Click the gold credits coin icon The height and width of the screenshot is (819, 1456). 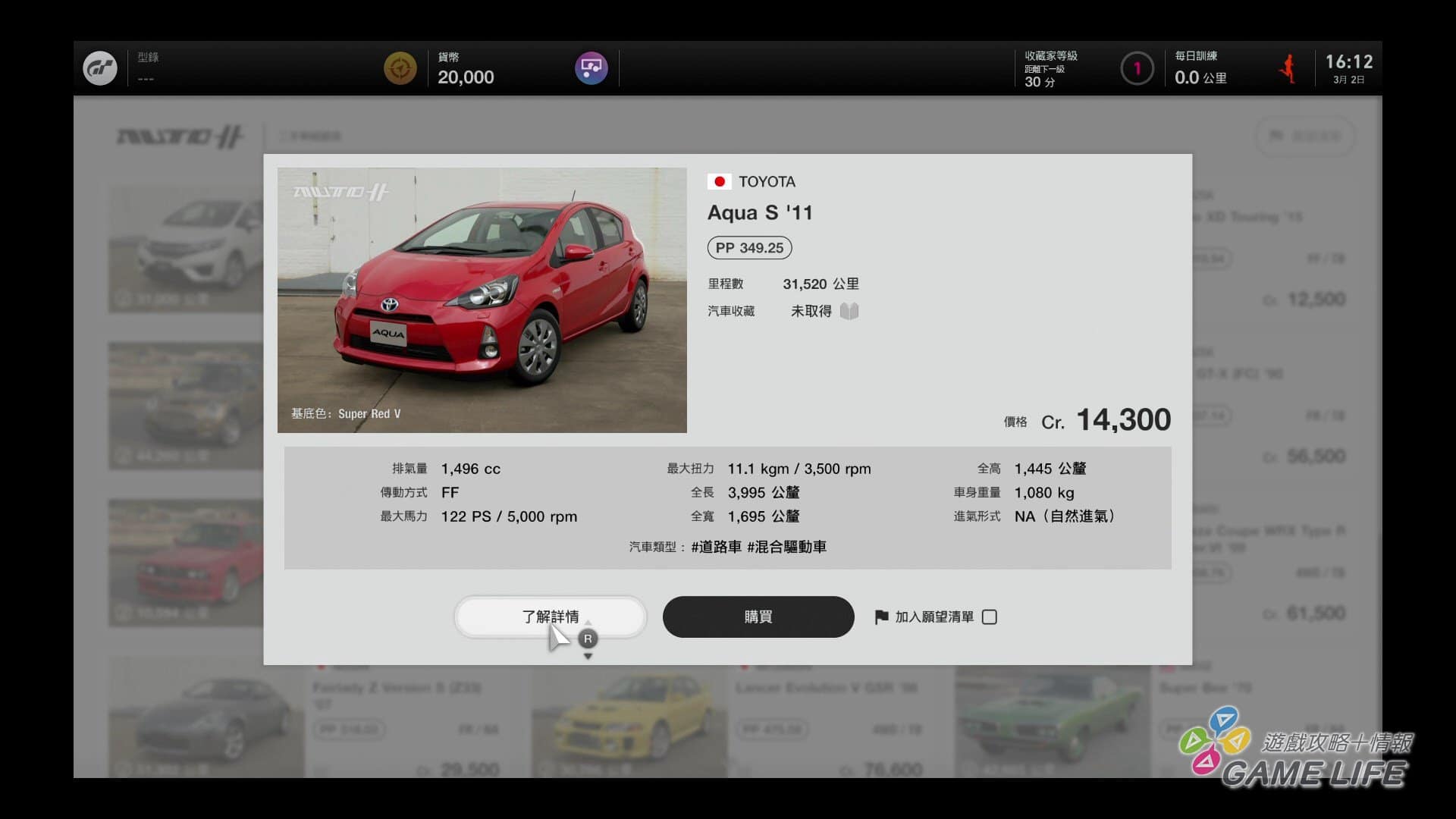coord(400,69)
